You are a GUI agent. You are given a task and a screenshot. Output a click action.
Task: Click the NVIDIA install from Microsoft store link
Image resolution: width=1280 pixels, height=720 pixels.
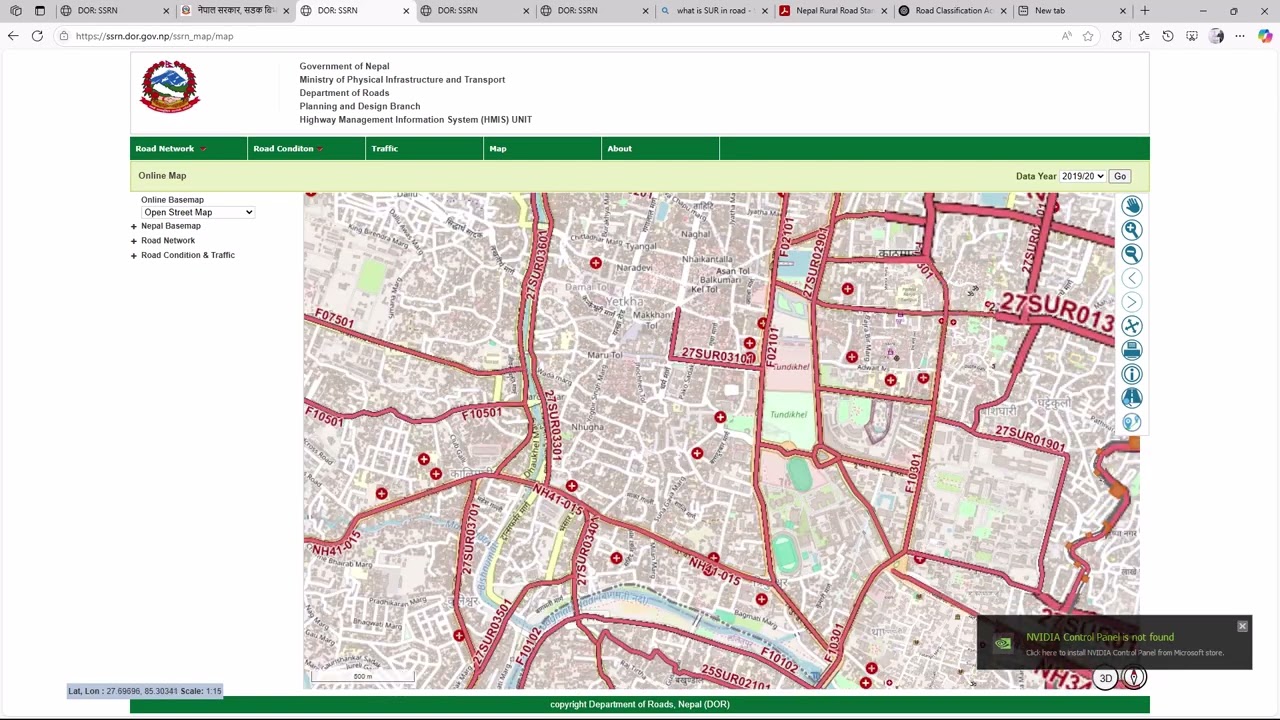pos(1125,653)
